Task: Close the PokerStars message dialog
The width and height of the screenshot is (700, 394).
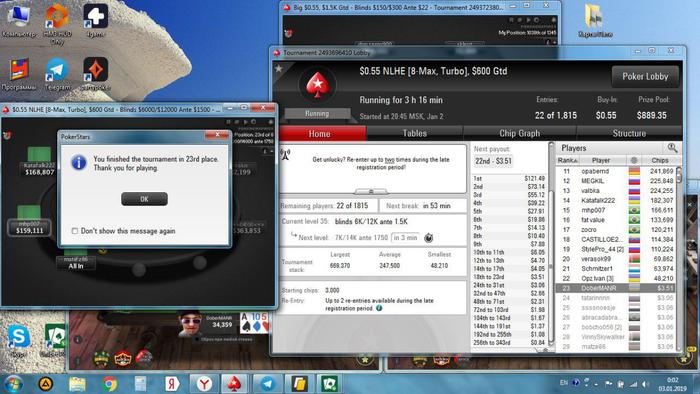Action: coord(217,135)
